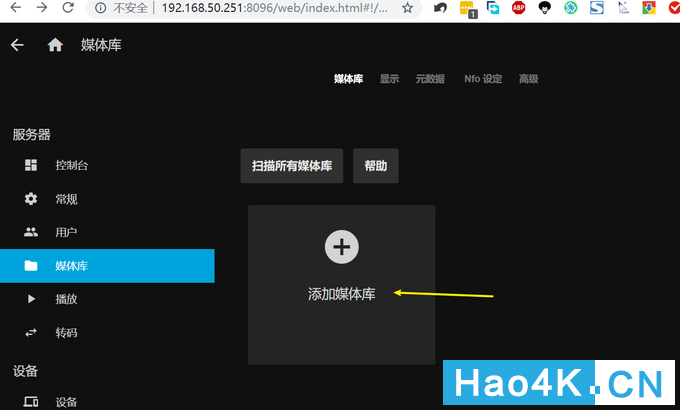Open the 元数据 tab

point(430,79)
